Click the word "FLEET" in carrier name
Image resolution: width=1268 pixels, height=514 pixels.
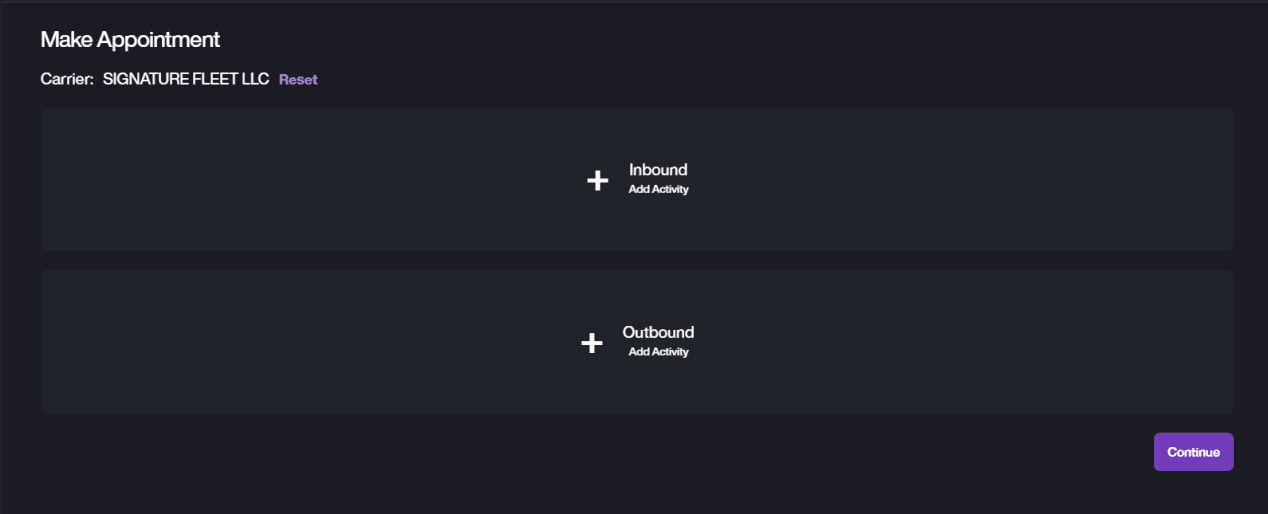208,79
